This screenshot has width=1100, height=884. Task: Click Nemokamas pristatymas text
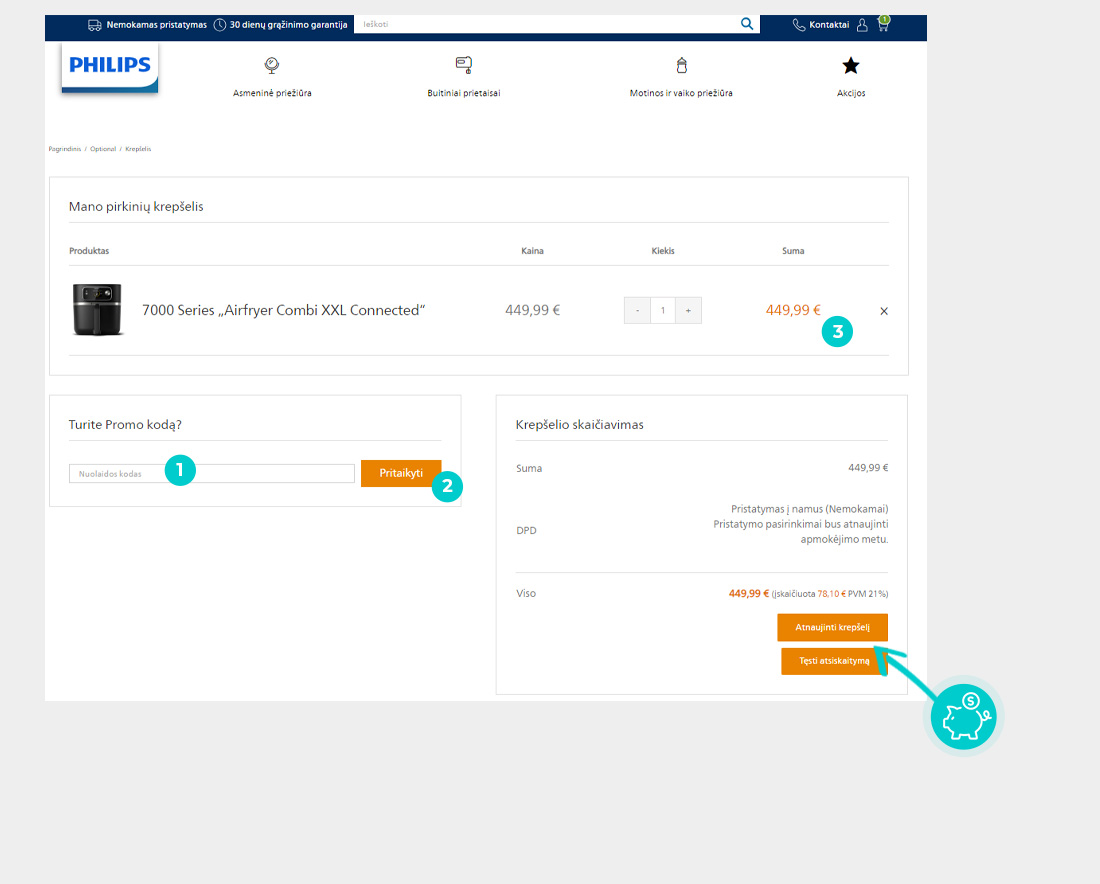coord(156,25)
